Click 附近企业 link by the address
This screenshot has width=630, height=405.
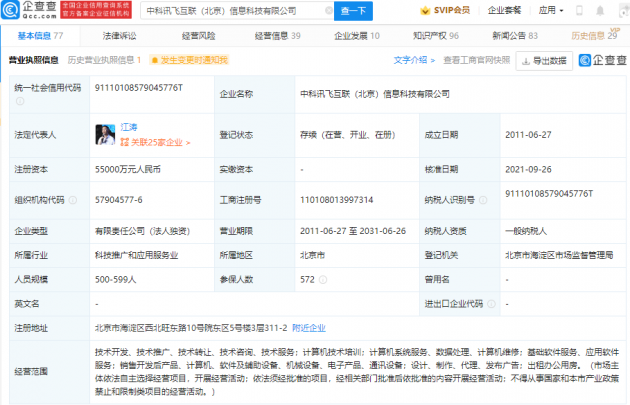click(309, 328)
